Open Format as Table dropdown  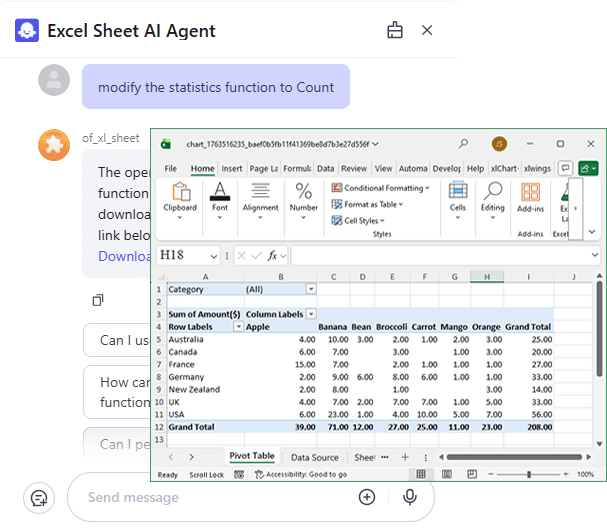(x=367, y=204)
